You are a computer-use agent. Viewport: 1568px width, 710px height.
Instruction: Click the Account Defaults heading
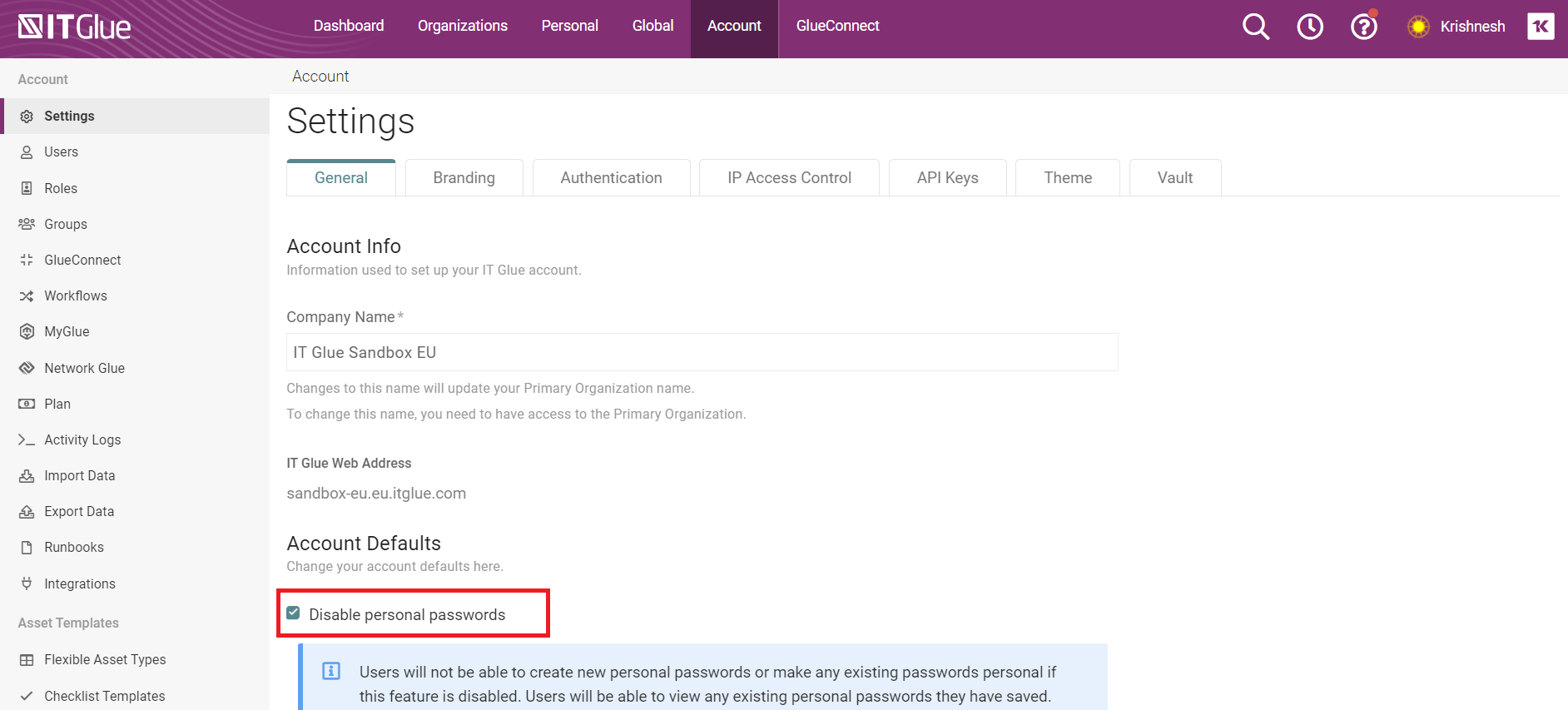364,544
